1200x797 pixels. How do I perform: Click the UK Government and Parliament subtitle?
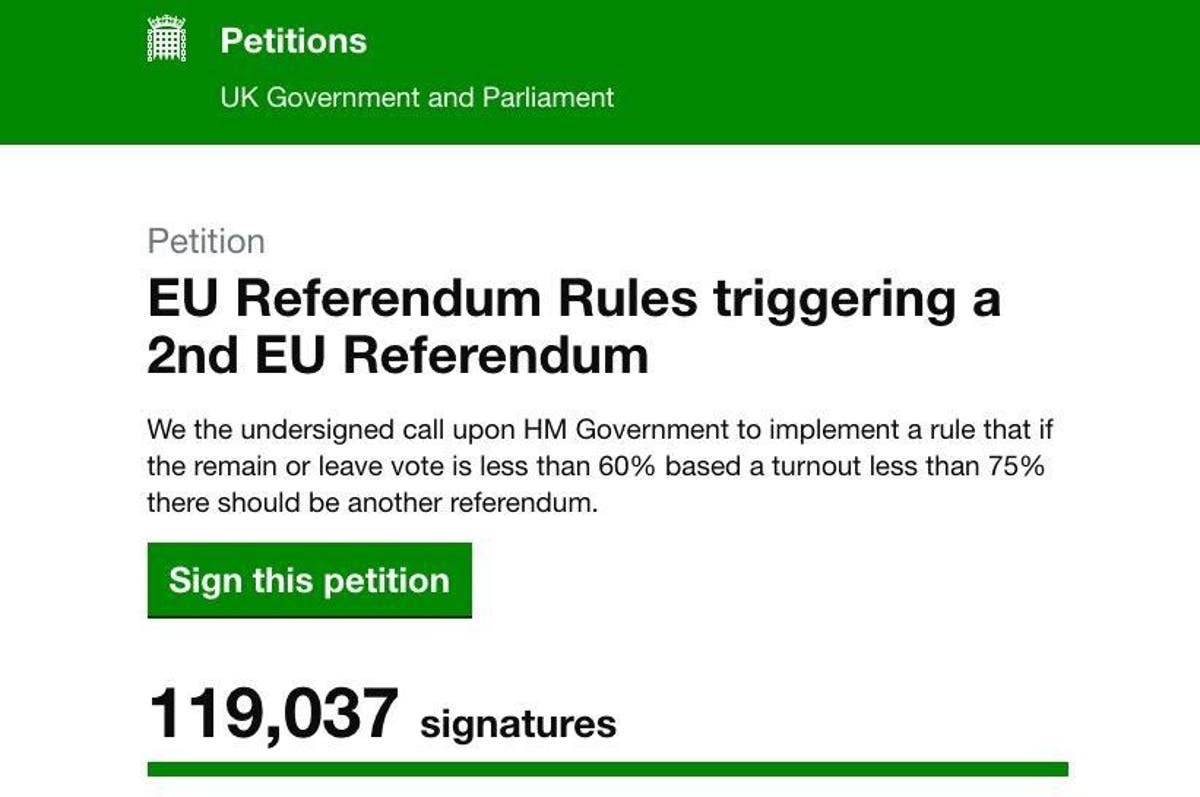[x=417, y=98]
